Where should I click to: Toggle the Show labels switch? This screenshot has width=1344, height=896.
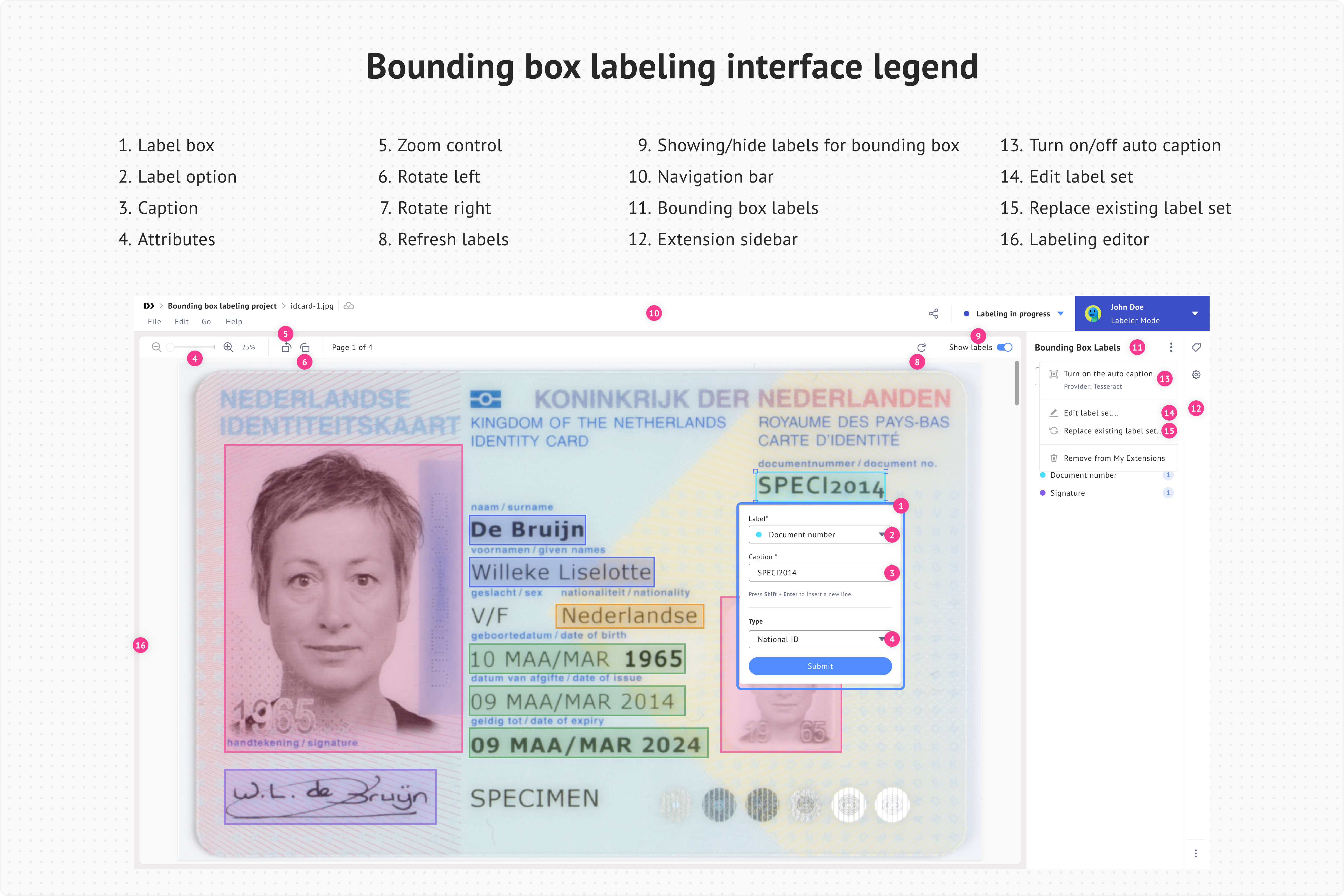[x=1004, y=347]
